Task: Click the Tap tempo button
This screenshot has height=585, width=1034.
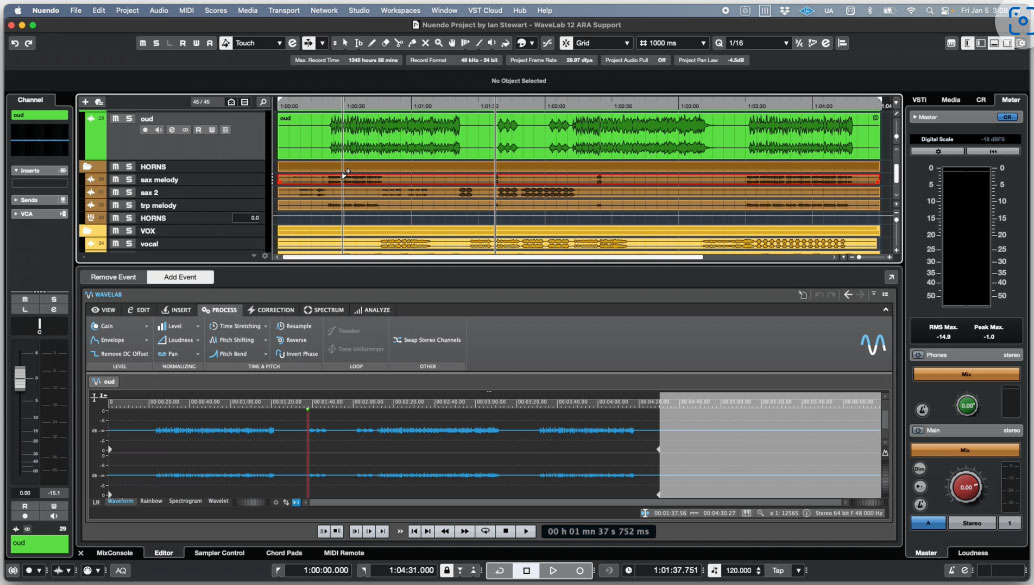Action: tap(778, 570)
